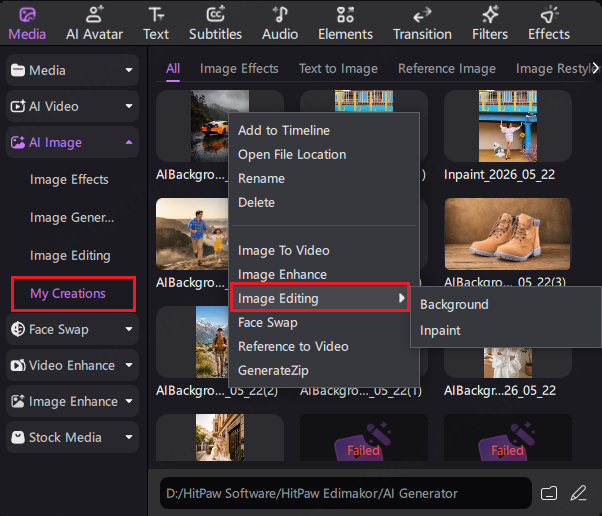The image size is (602, 516).
Task: Open the AI Avatar tool
Action: point(94,24)
